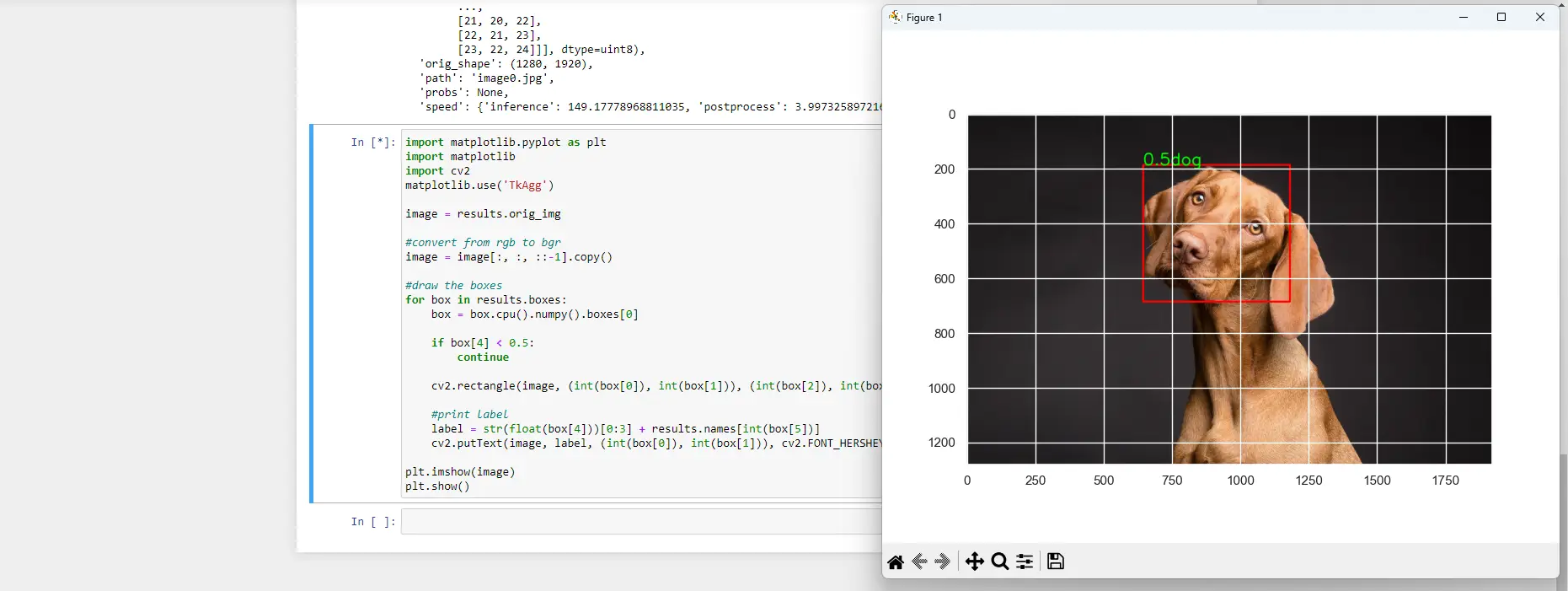Go forward to the next plot view
This screenshot has height=591, width=1568.
tap(943, 561)
